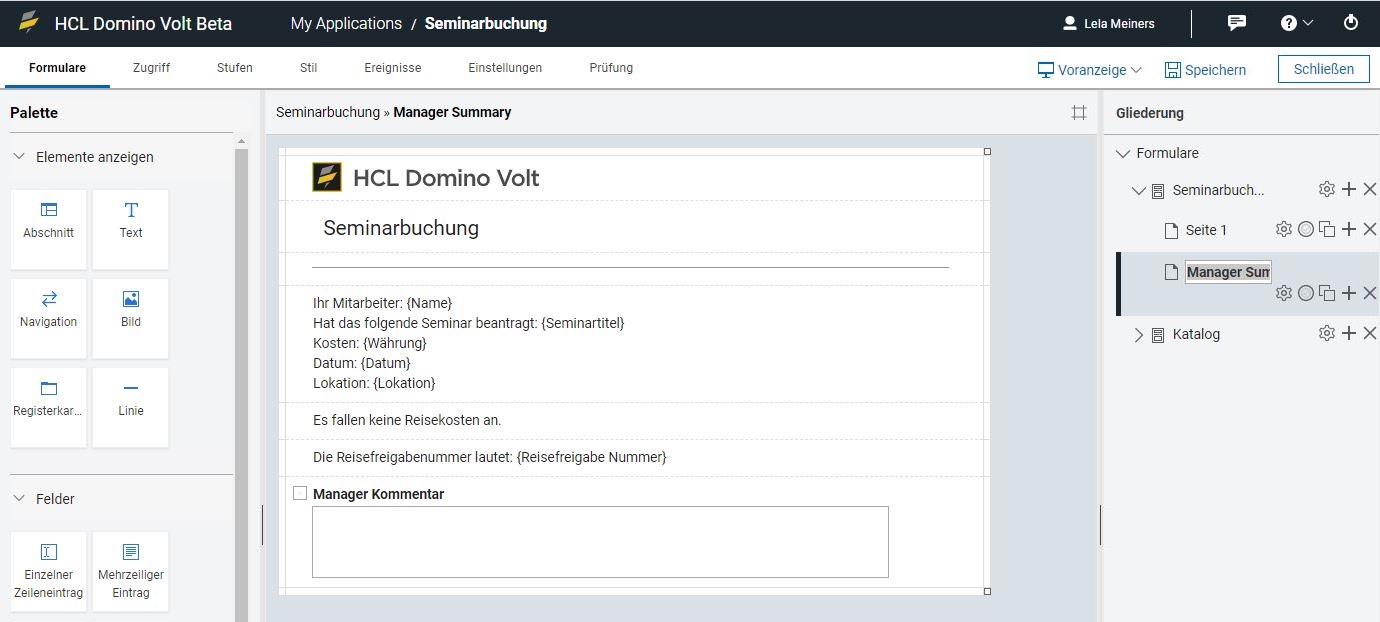Image resolution: width=1380 pixels, height=622 pixels.
Task: Toggle the canvas grid icon
Action: click(1079, 113)
